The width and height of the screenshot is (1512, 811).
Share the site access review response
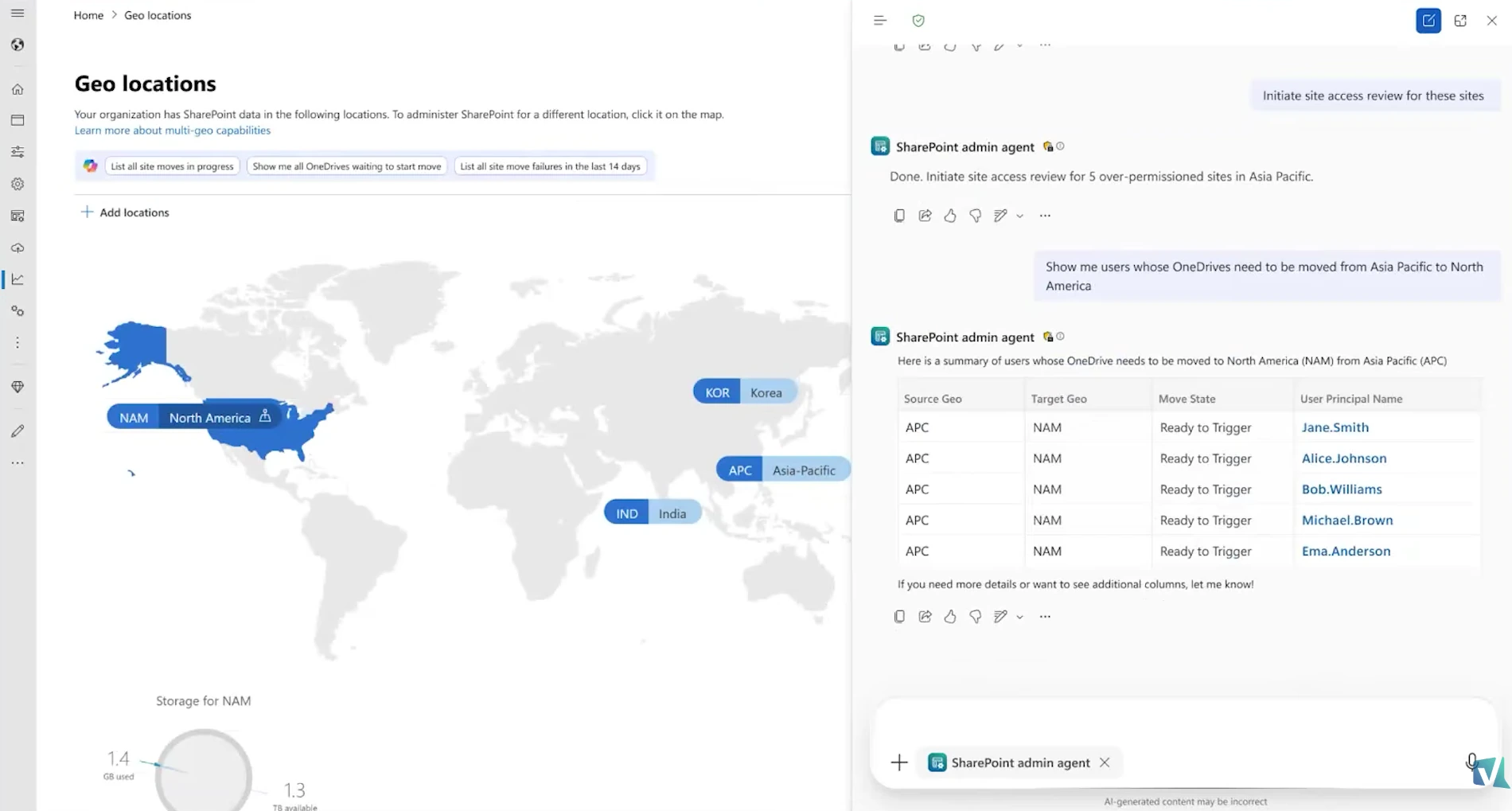(925, 216)
